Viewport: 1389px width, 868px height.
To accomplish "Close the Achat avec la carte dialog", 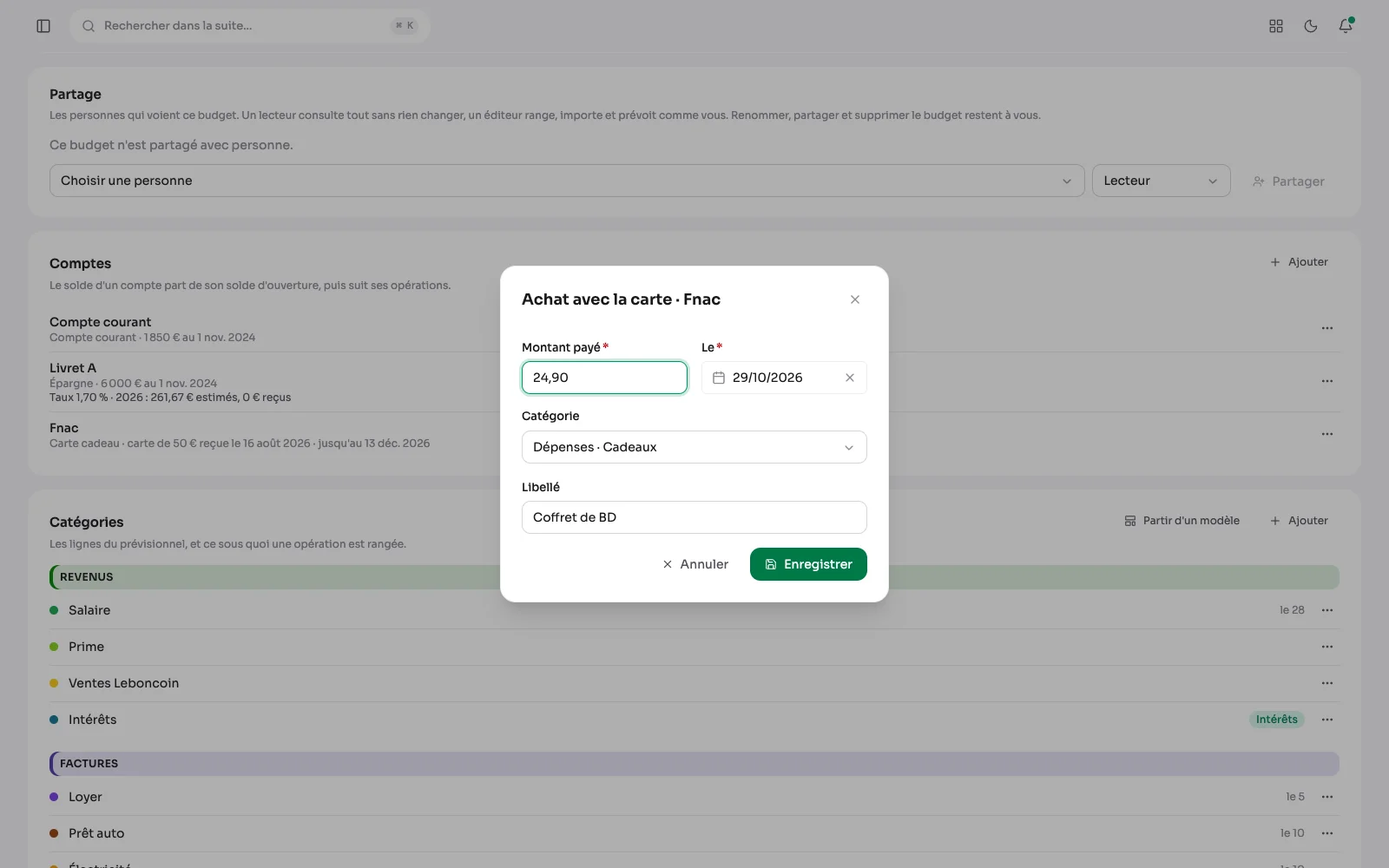I will (x=855, y=299).
